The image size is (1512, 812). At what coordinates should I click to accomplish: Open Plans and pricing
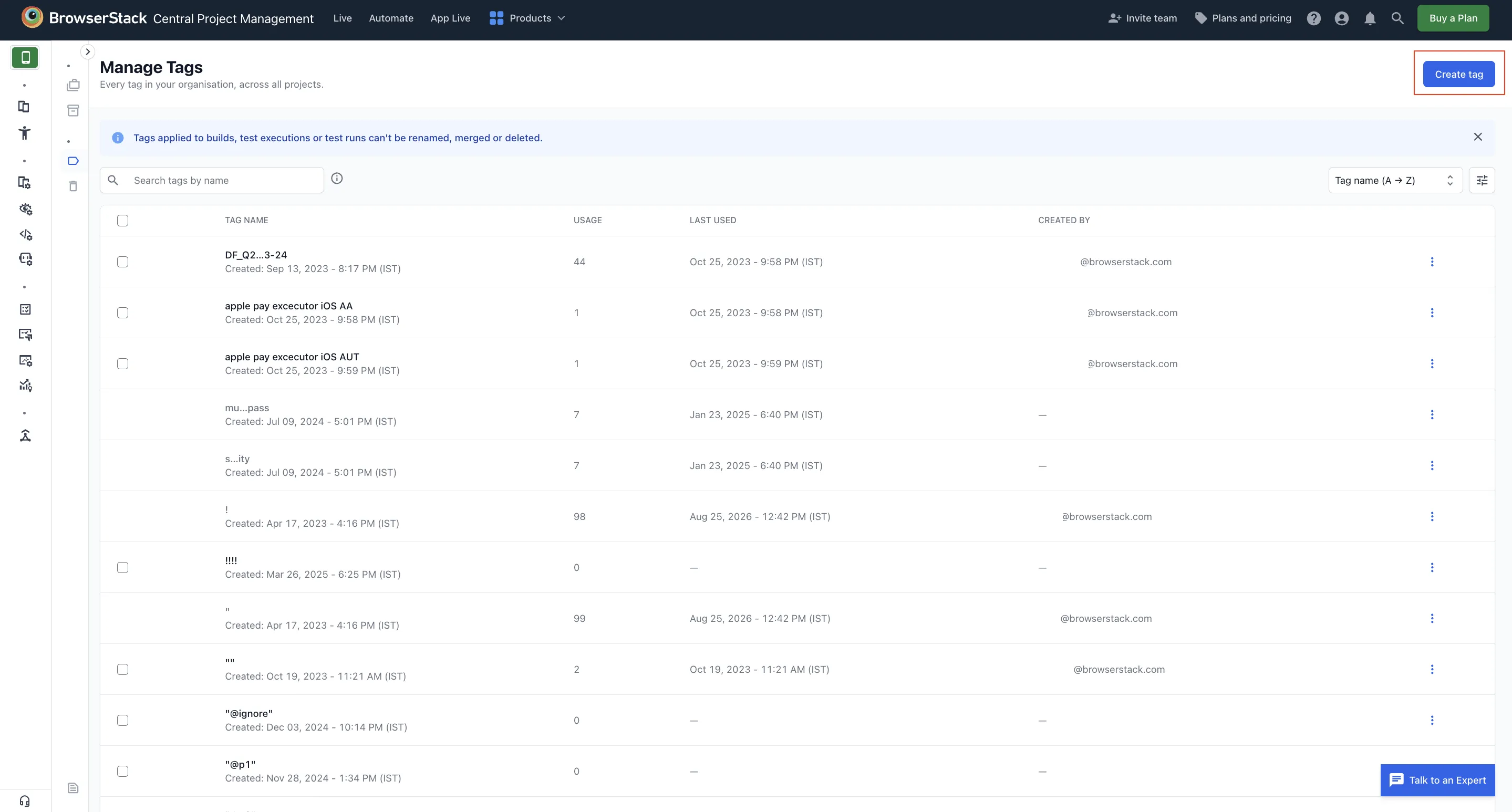pyautogui.click(x=1242, y=18)
